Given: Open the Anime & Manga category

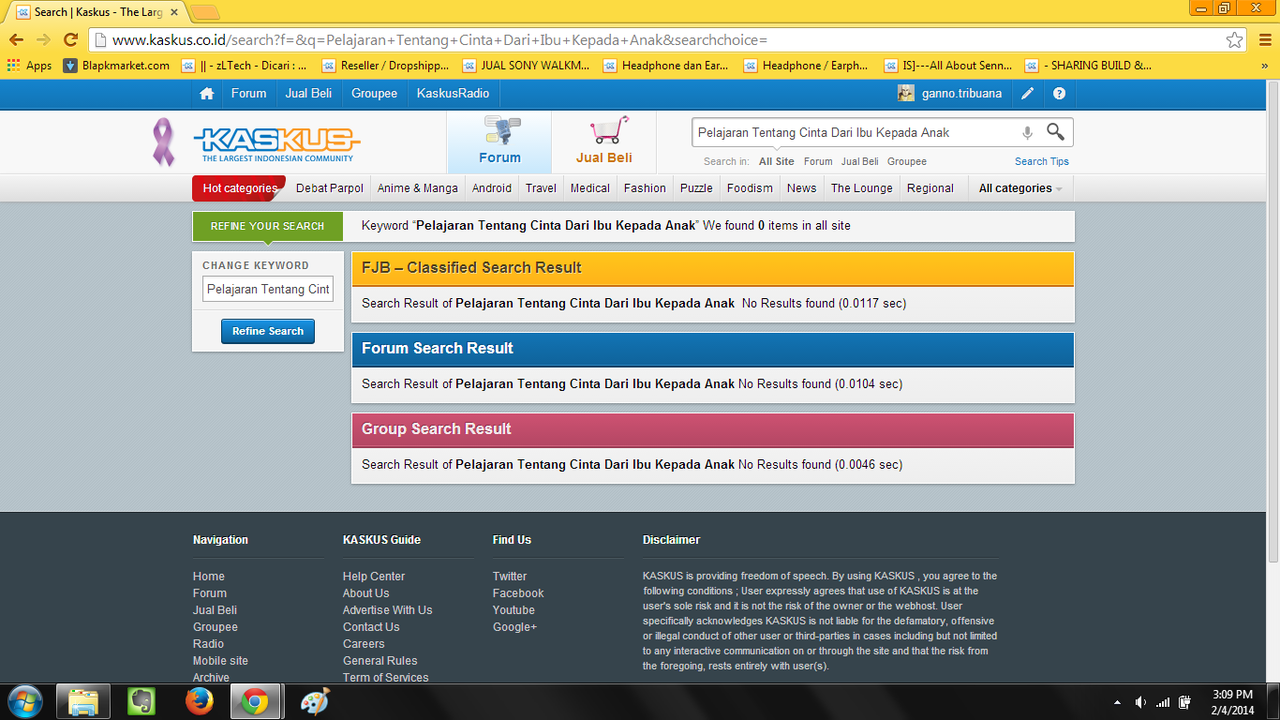Looking at the screenshot, I should coord(418,188).
